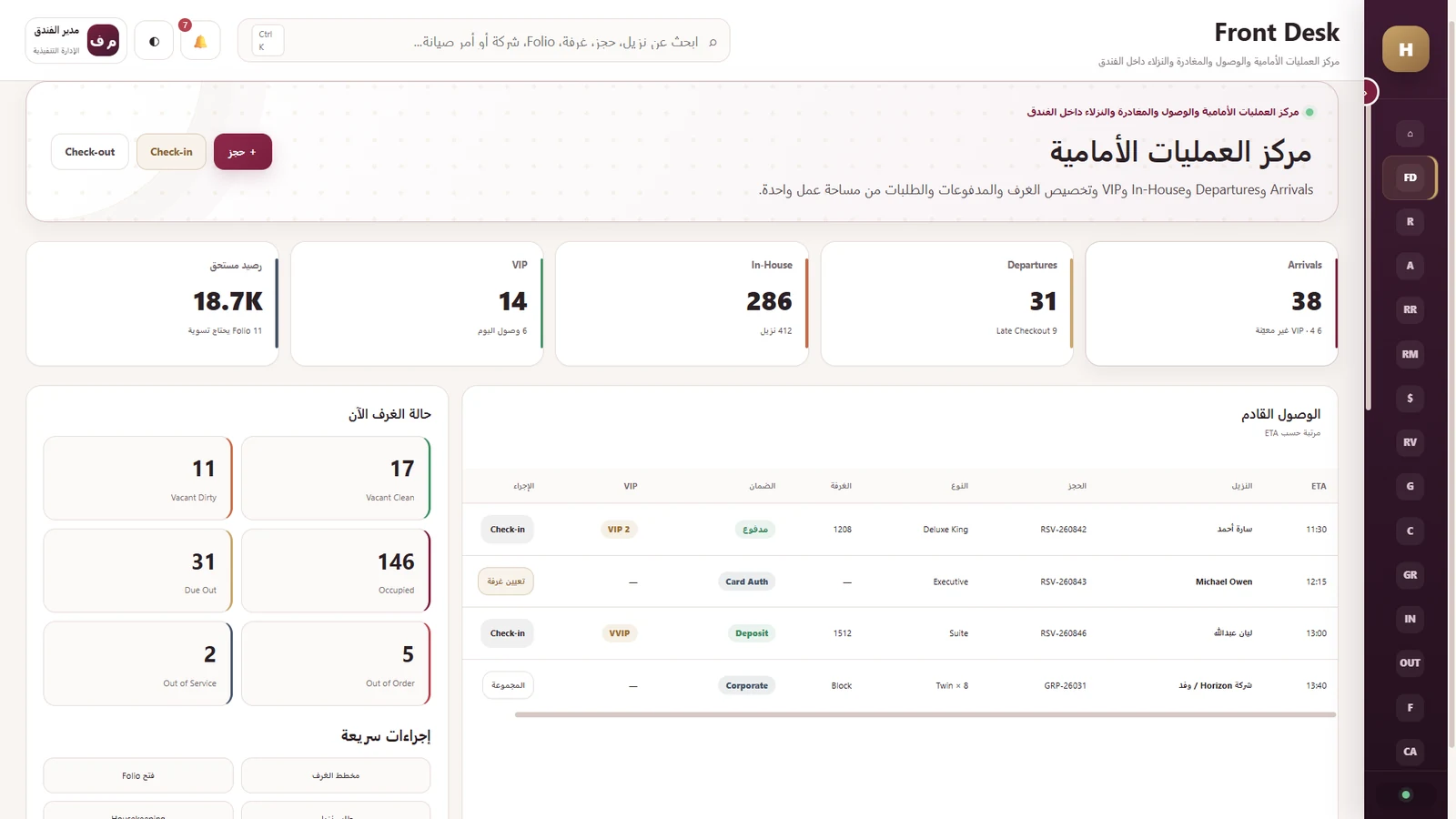Image resolution: width=1456 pixels, height=819 pixels.
Task: Select the 5 Out of Order tile
Action: (x=336, y=663)
